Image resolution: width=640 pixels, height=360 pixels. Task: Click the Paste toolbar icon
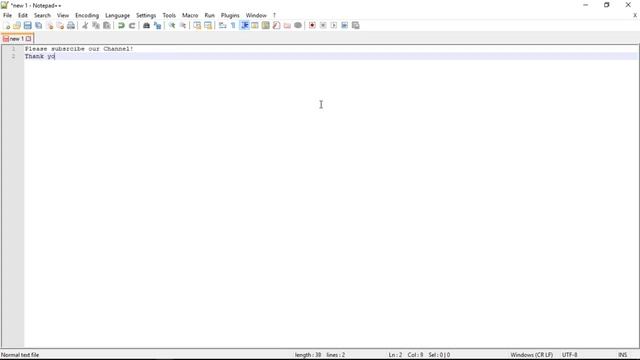(x=107, y=25)
